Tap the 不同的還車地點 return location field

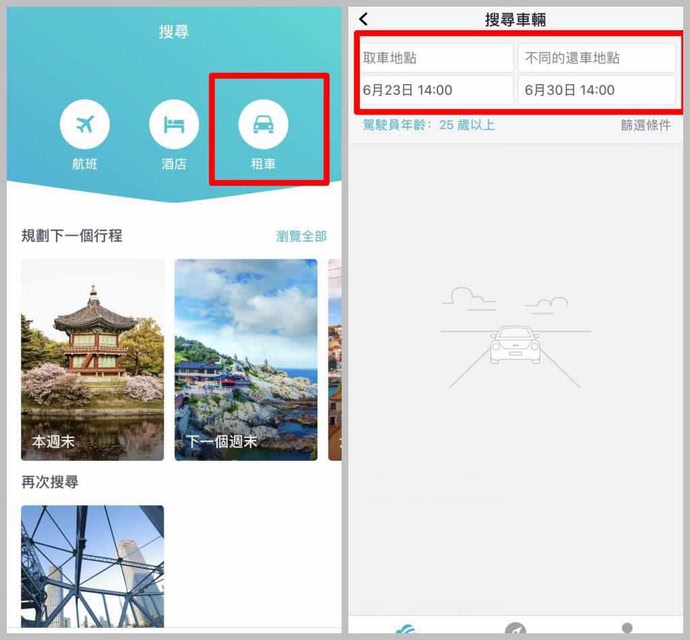(x=597, y=58)
